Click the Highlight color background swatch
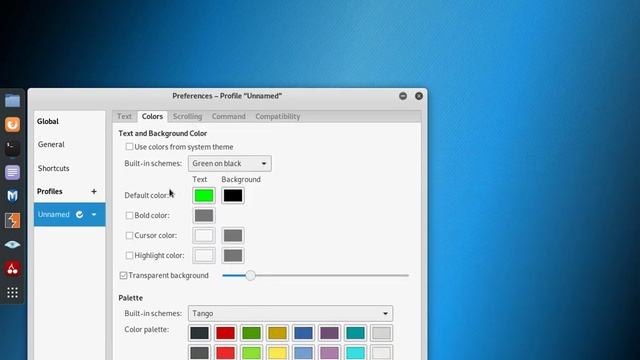This screenshot has height=360, width=640. [x=233, y=256]
